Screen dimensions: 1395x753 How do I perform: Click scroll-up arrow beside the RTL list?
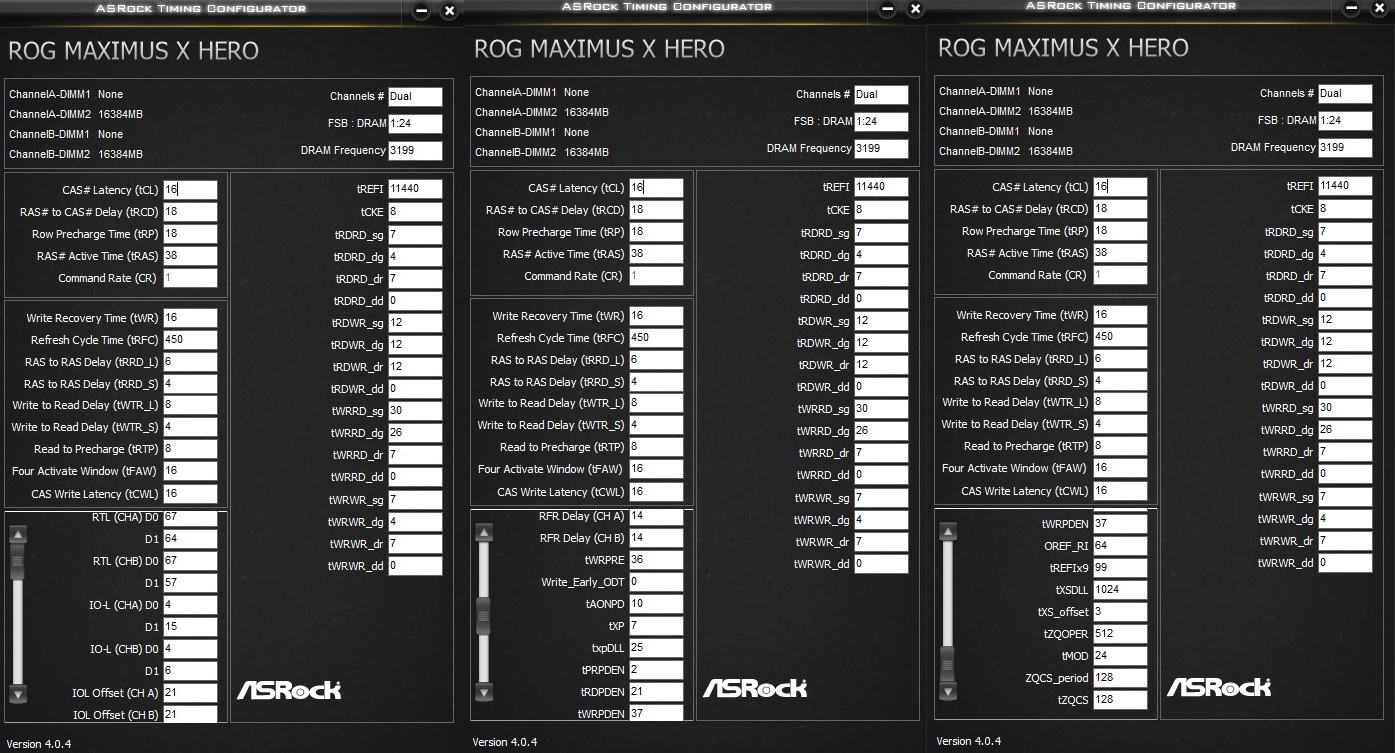pyautogui.click(x=18, y=536)
